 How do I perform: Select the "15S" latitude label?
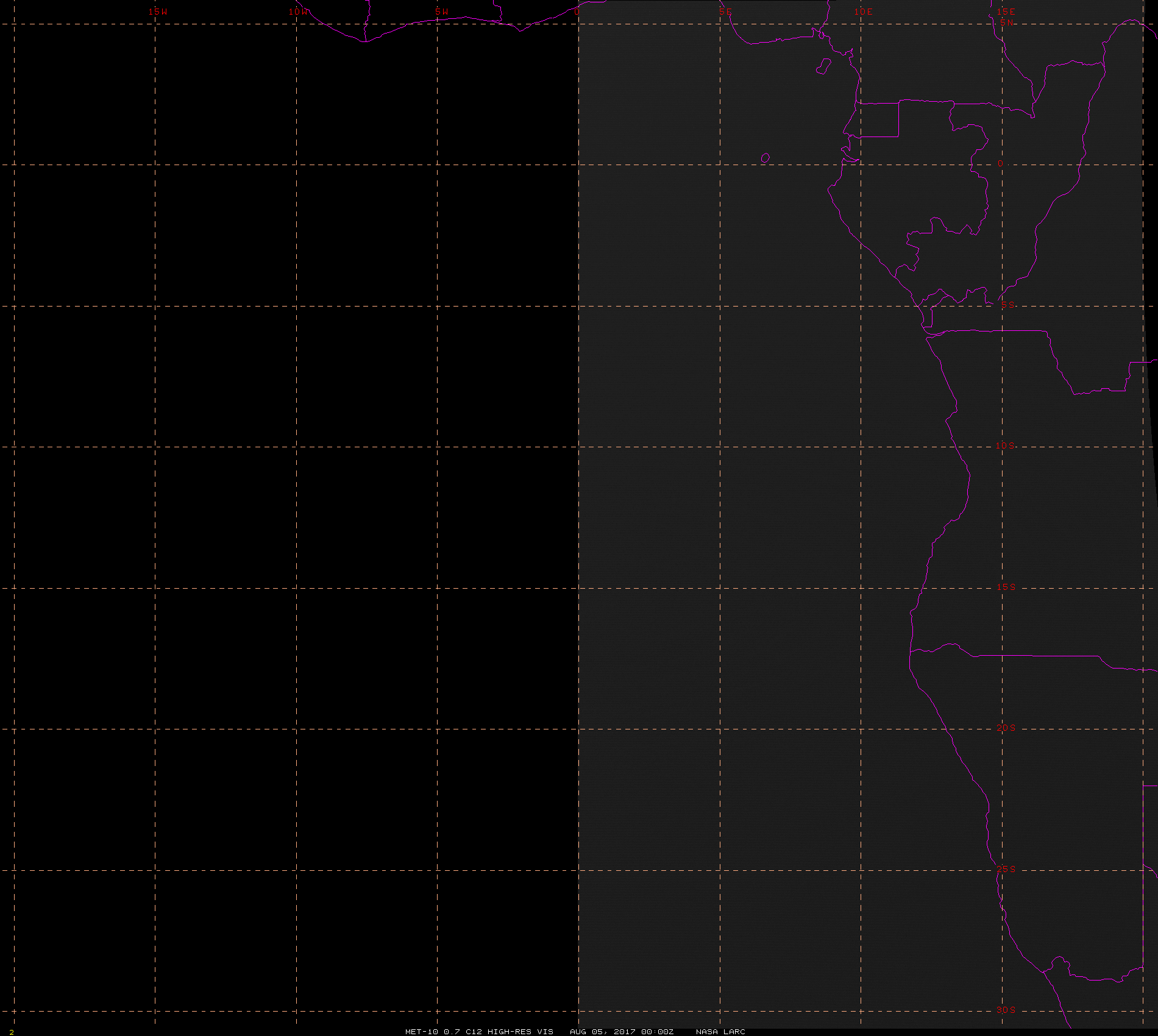(x=1006, y=587)
